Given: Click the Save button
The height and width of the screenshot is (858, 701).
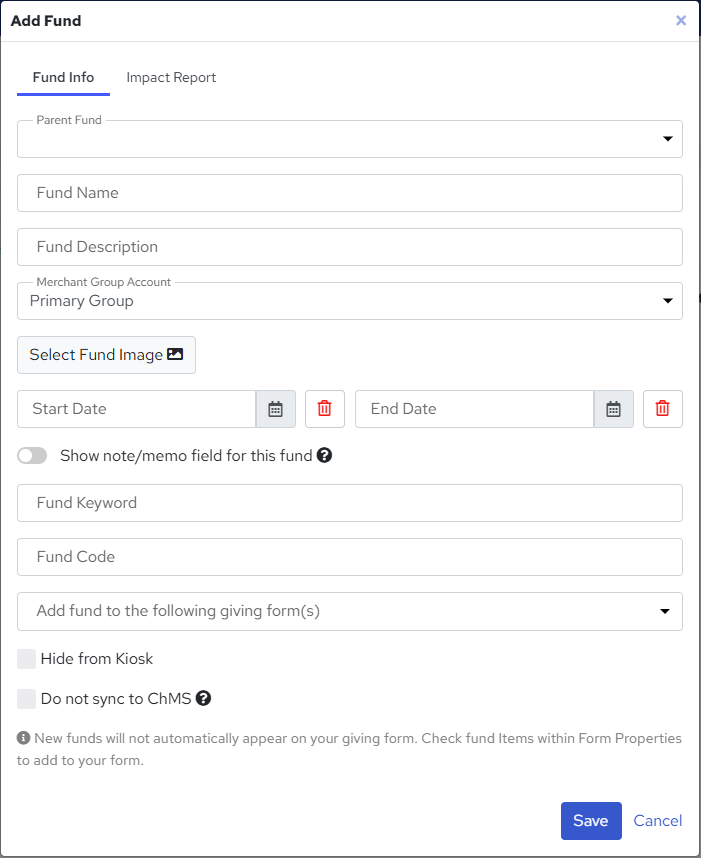Looking at the screenshot, I should (x=591, y=821).
